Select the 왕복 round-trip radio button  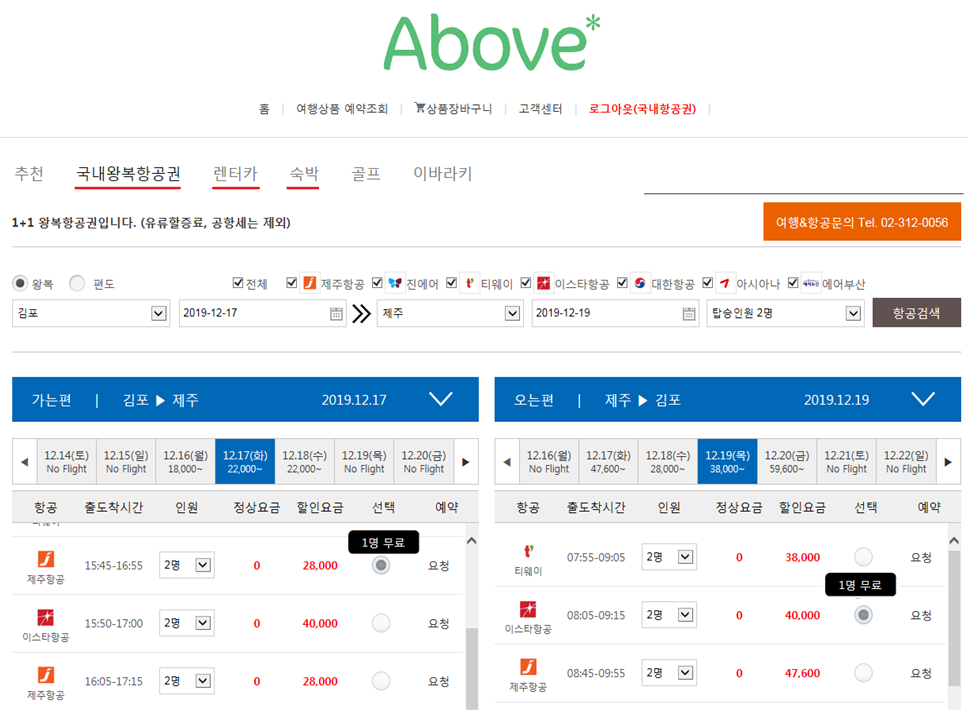click(20, 283)
